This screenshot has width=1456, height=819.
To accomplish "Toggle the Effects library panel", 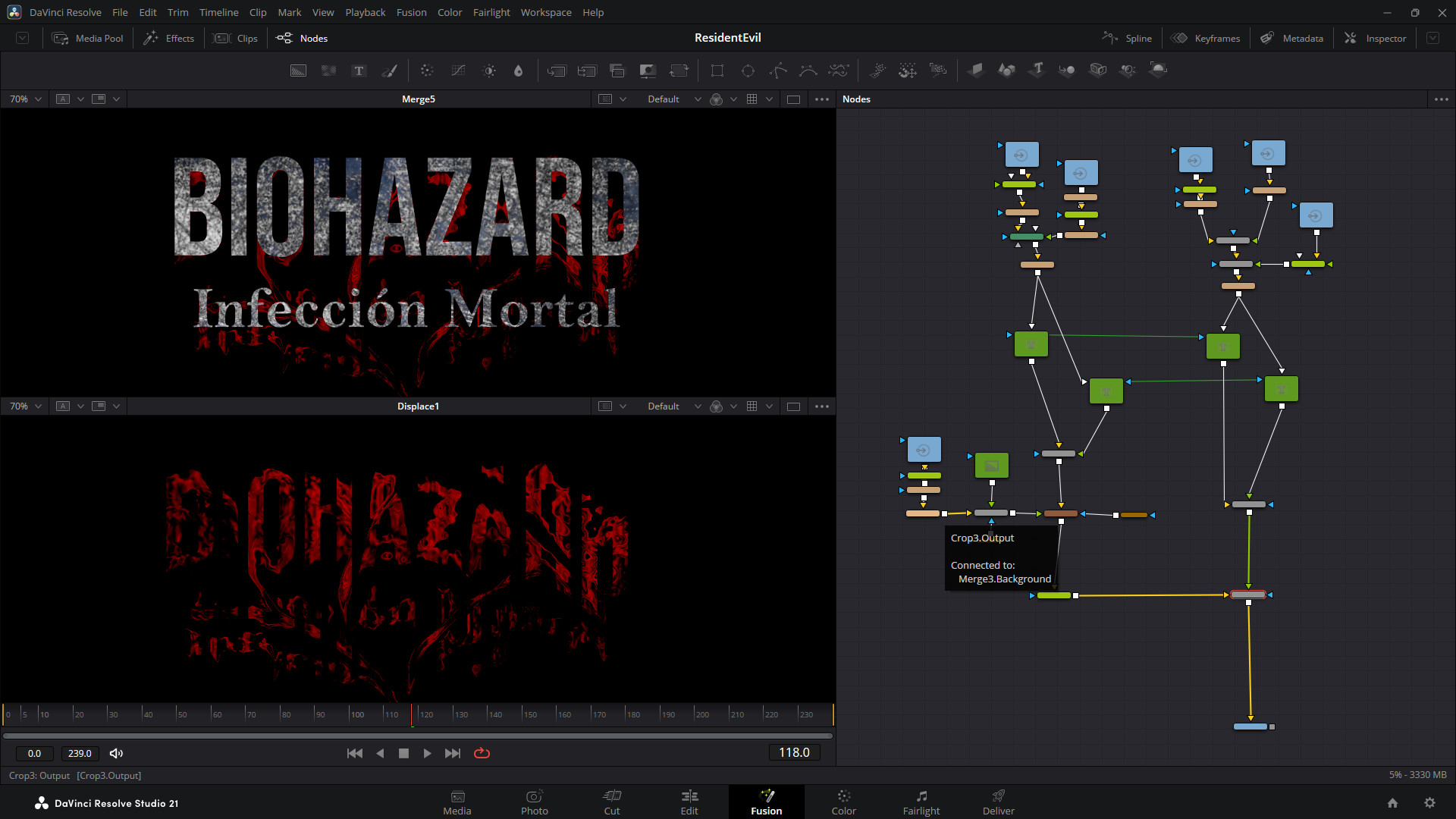I will 169,38.
